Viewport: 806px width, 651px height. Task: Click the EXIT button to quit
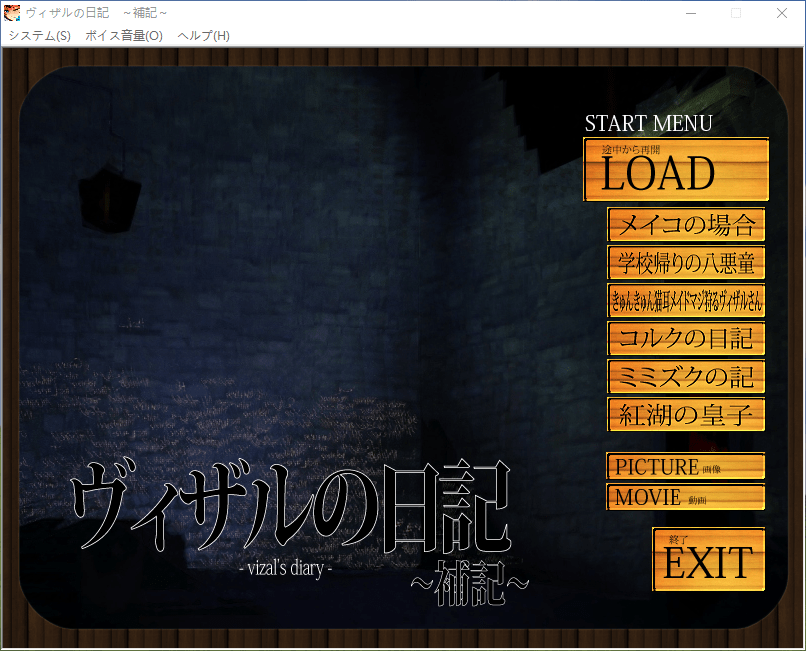(708, 560)
